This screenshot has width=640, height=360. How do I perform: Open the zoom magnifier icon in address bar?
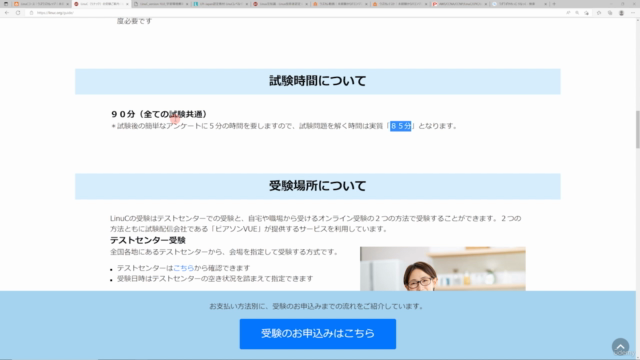(x=577, y=13)
